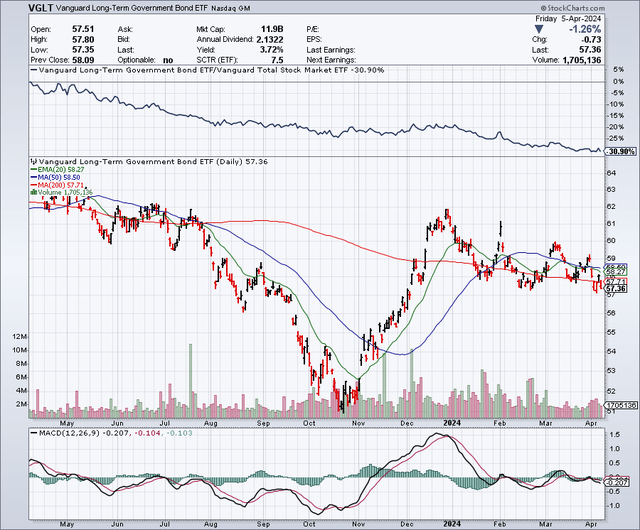Click the green MACD histogram value -0.103
Screen dimensions: 640x530
click(x=178, y=433)
